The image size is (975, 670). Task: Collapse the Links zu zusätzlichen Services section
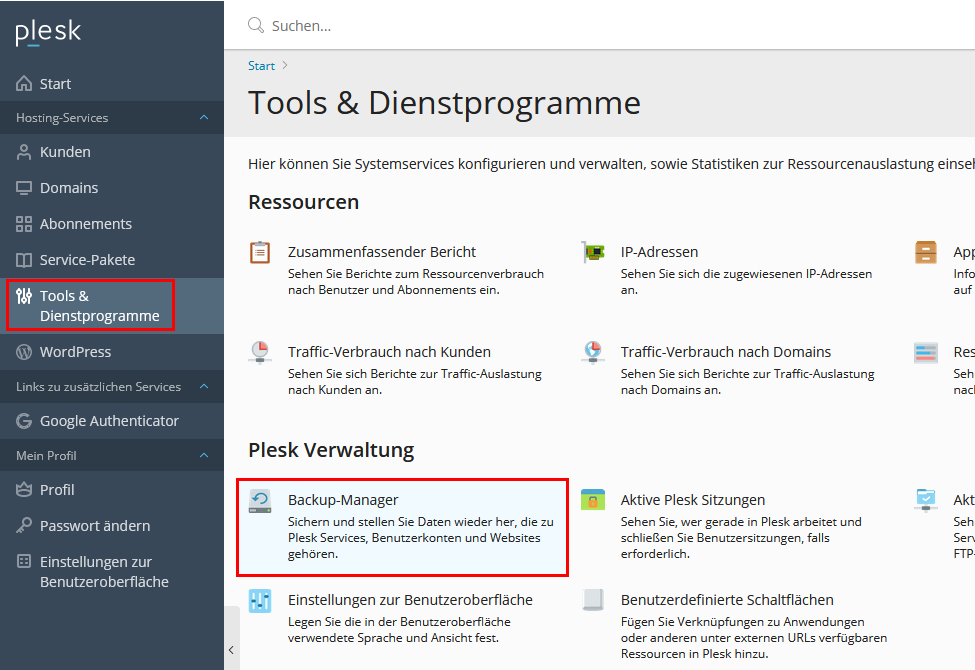point(204,387)
